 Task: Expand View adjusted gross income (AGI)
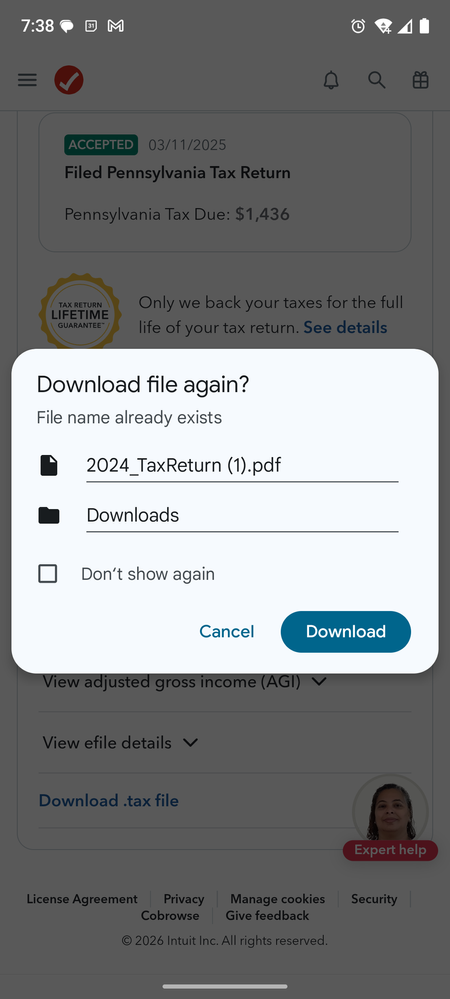pos(185,682)
